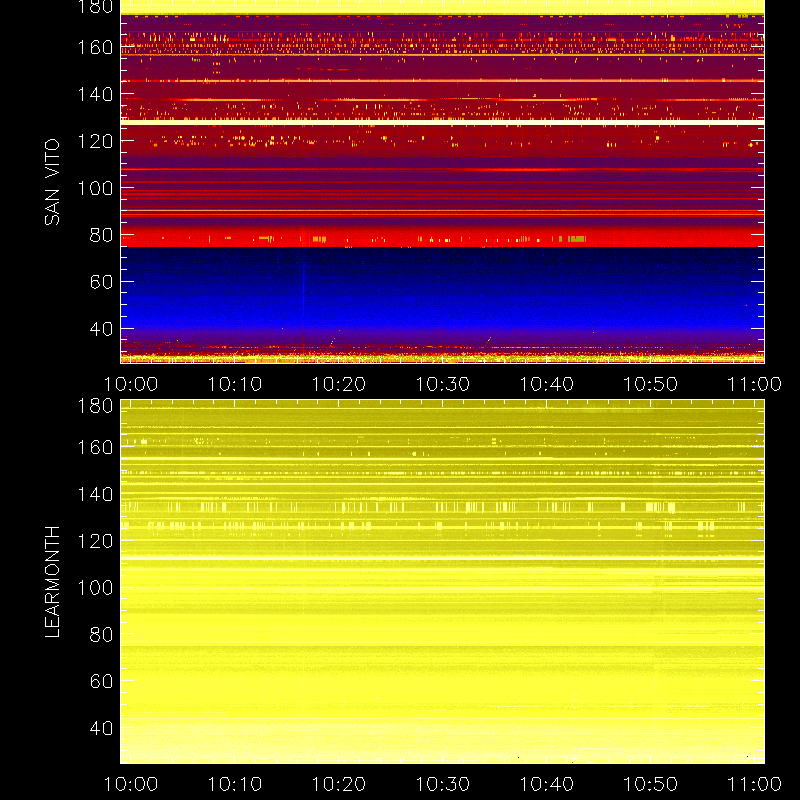Click the SAN VITO axis label
800x800 pixels.
(x=52, y=182)
